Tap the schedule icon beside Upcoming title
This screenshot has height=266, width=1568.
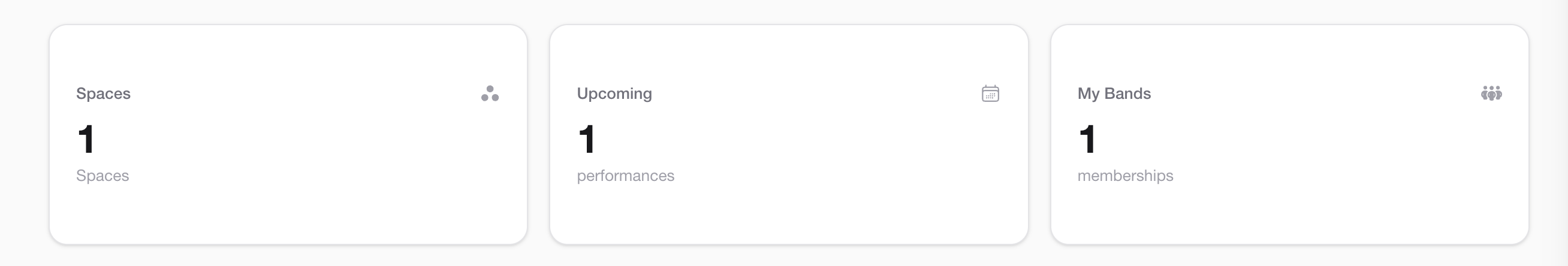click(x=990, y=93)
